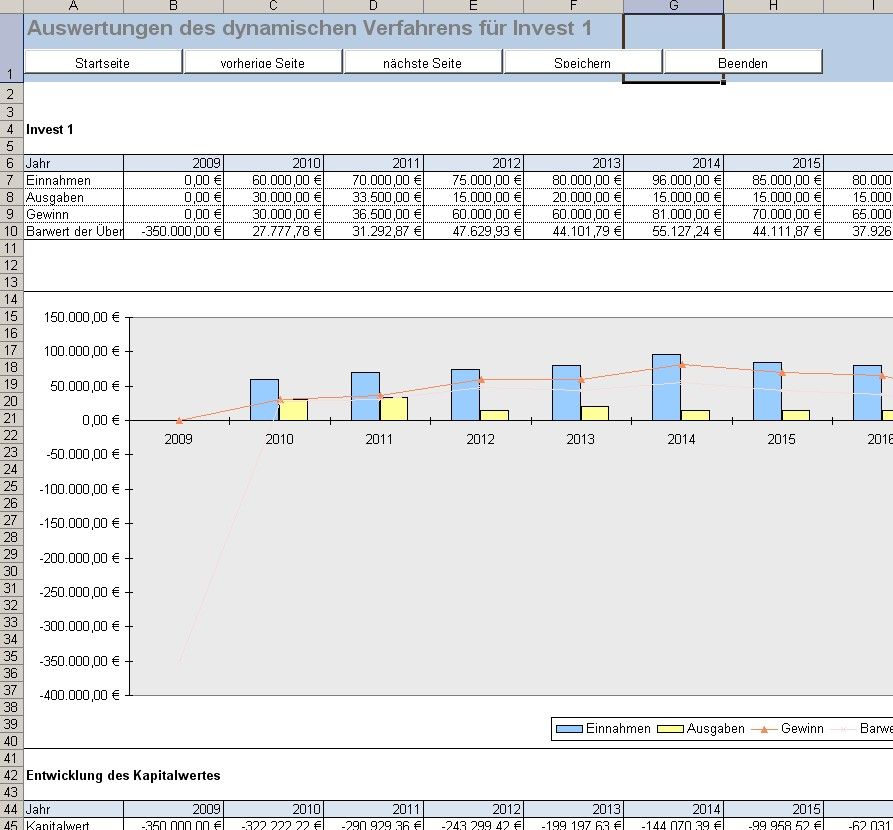
Task: Click the 'Invest 1' heading cell
Action: click(x=73, y=129)
